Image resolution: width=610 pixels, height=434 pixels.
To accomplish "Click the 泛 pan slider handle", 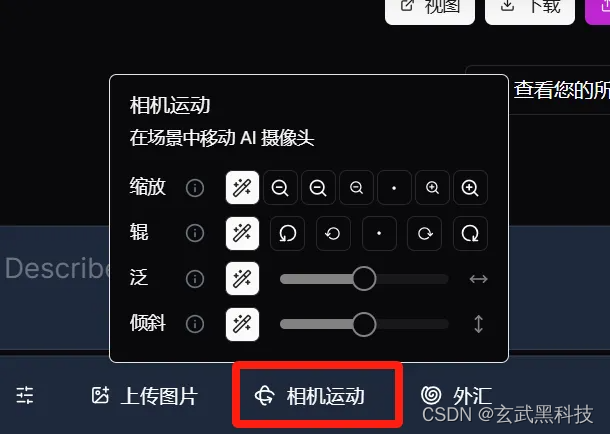I will click(x=364, y=278).
